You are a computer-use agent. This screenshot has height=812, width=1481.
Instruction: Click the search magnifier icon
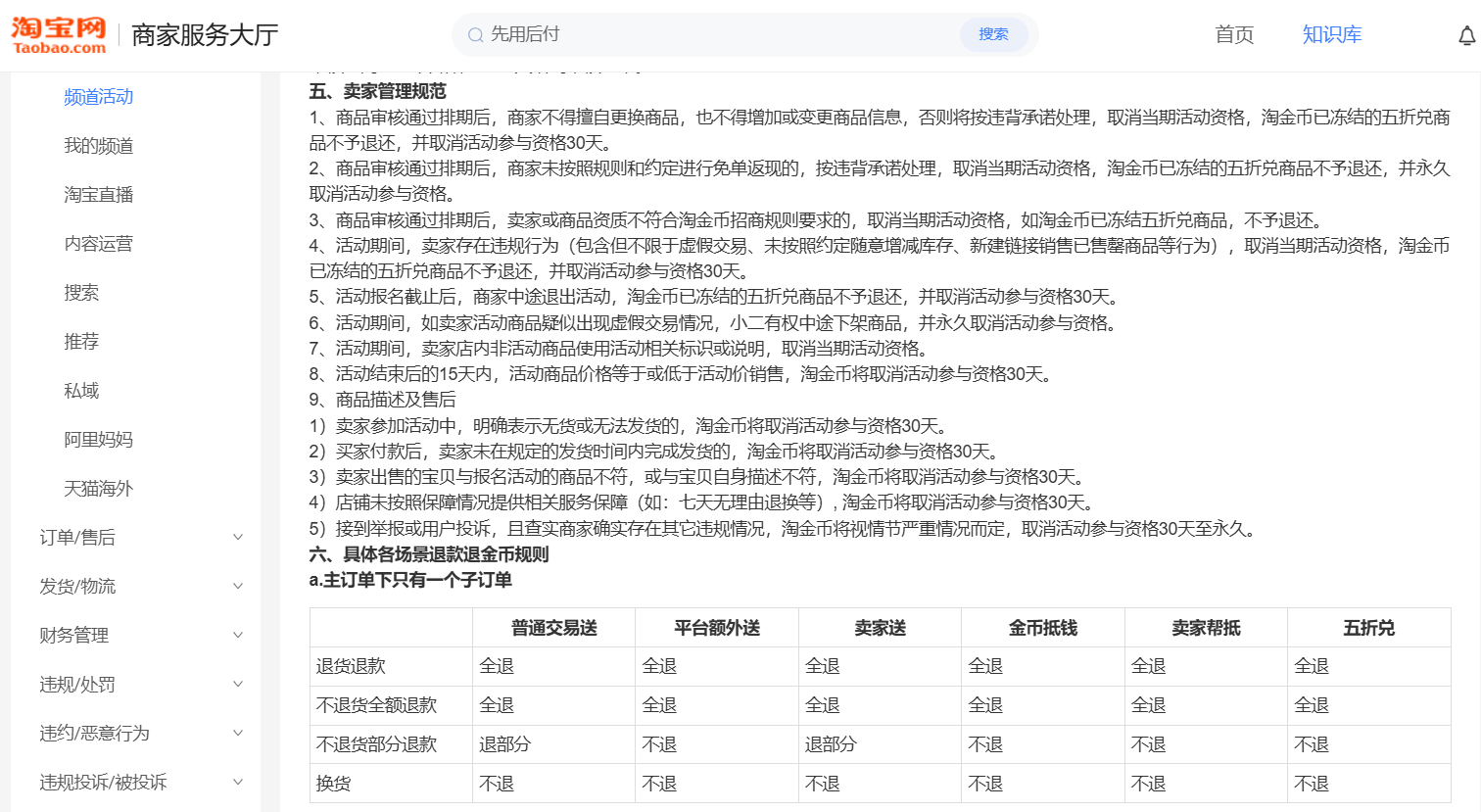[x=476, y=35]
